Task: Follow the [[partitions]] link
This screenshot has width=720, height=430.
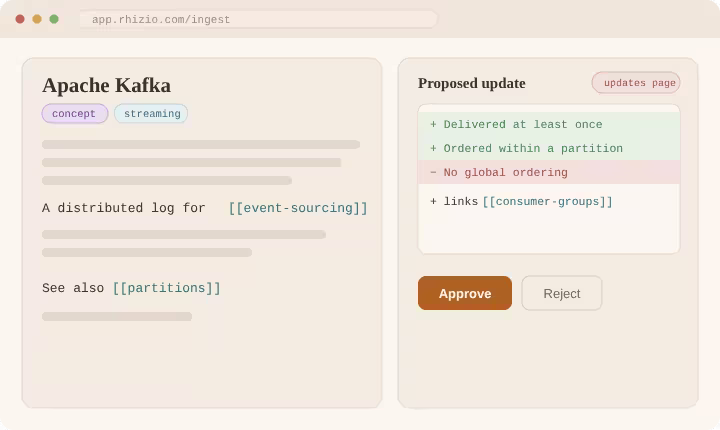Action: pos(167,288)
